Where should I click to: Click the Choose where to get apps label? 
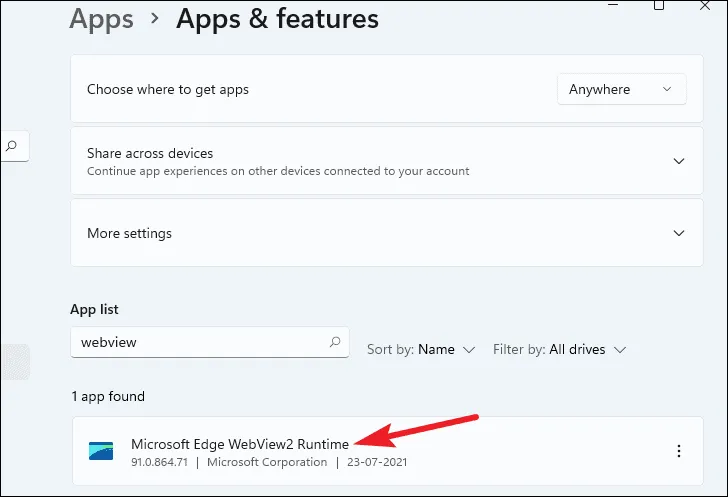(168, 89)
